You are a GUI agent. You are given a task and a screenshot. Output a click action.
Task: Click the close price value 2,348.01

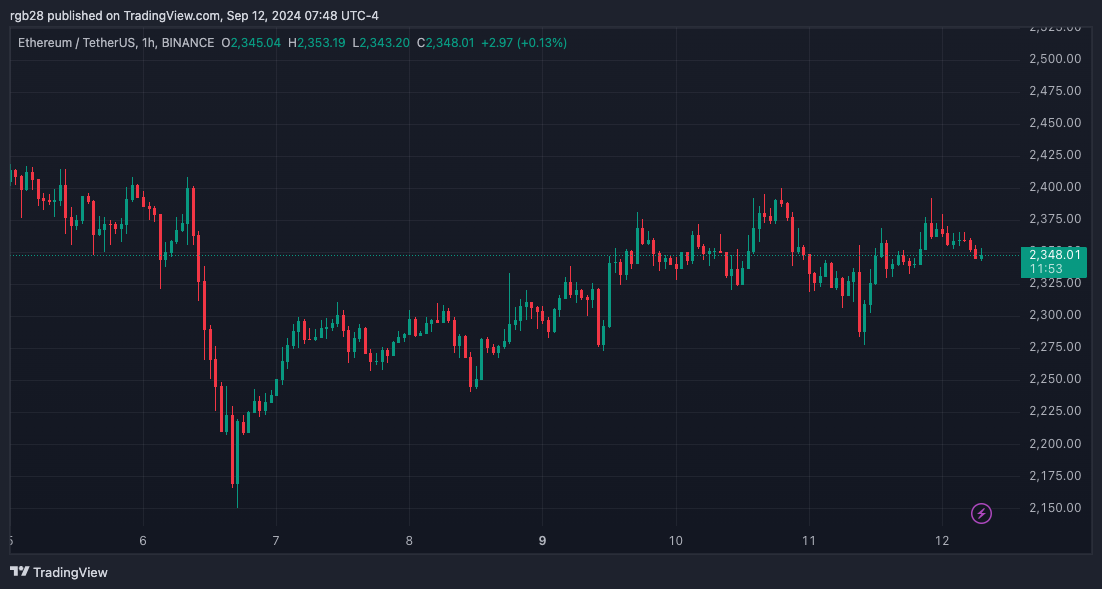(x=446, y=43)
